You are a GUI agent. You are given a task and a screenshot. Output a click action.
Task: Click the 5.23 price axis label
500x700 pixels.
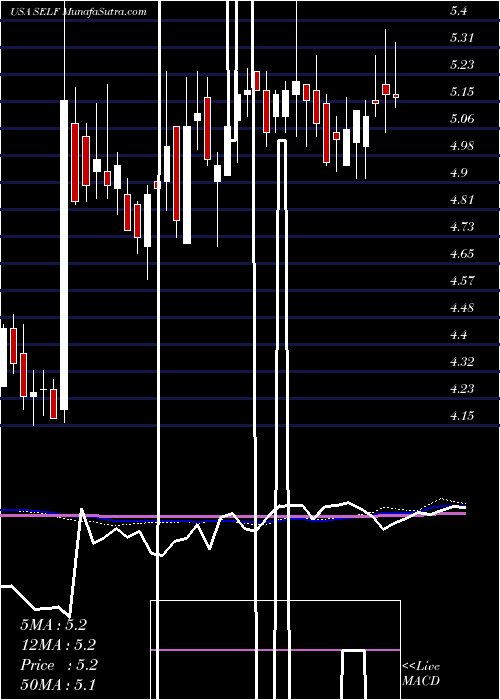[x=462, y=66]
